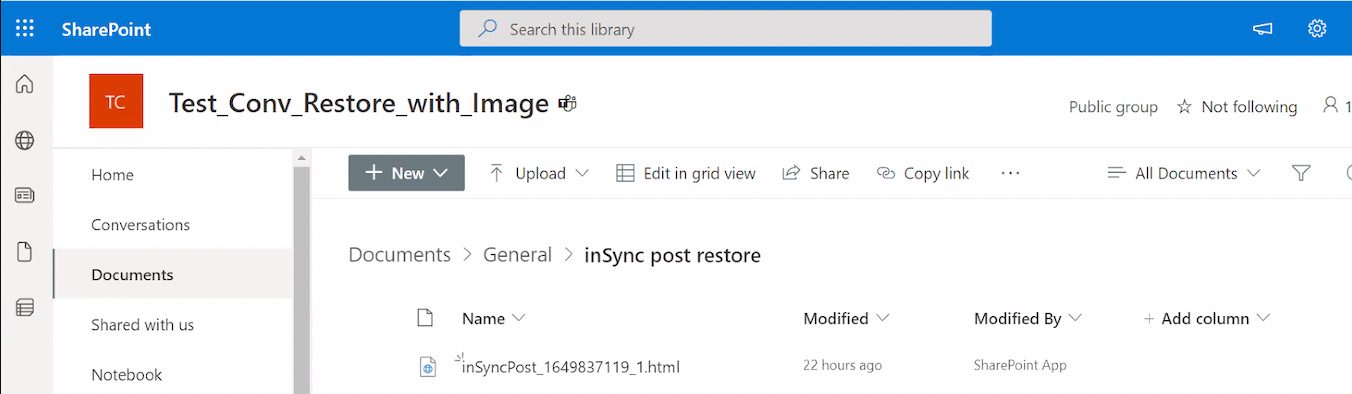The width and height of the screenshot is (1352, 394).
Task: Select Shared with us in navigation
Action: [143, 325]
